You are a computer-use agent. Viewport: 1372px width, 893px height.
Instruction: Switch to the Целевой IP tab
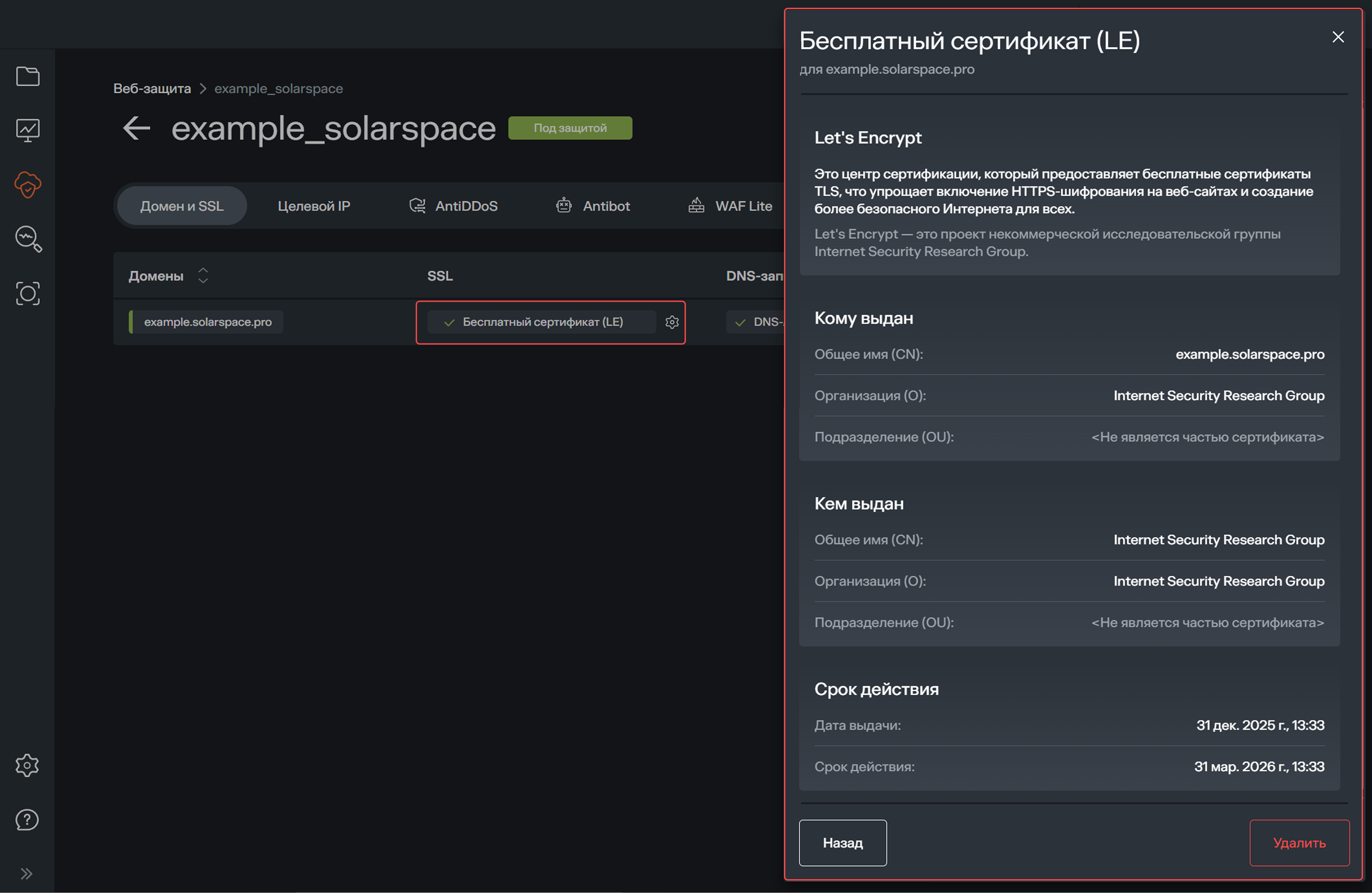coord(314,205)
